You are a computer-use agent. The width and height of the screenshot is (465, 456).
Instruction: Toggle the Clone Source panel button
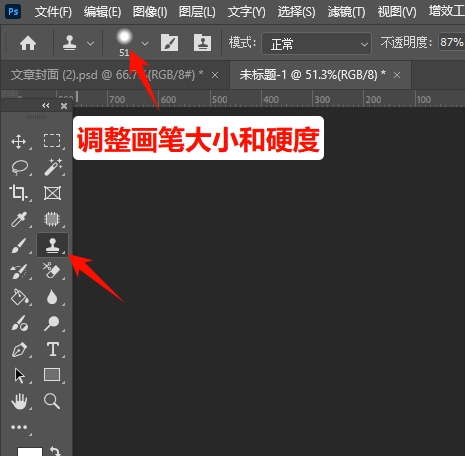[x=202, y=43]
